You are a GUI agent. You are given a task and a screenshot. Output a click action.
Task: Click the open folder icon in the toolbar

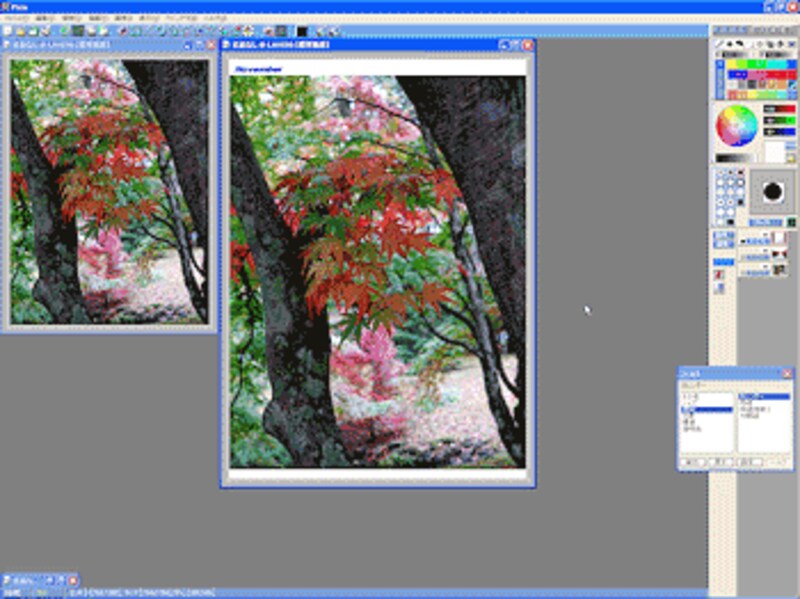pyautogui.click(x=20, y=31)
